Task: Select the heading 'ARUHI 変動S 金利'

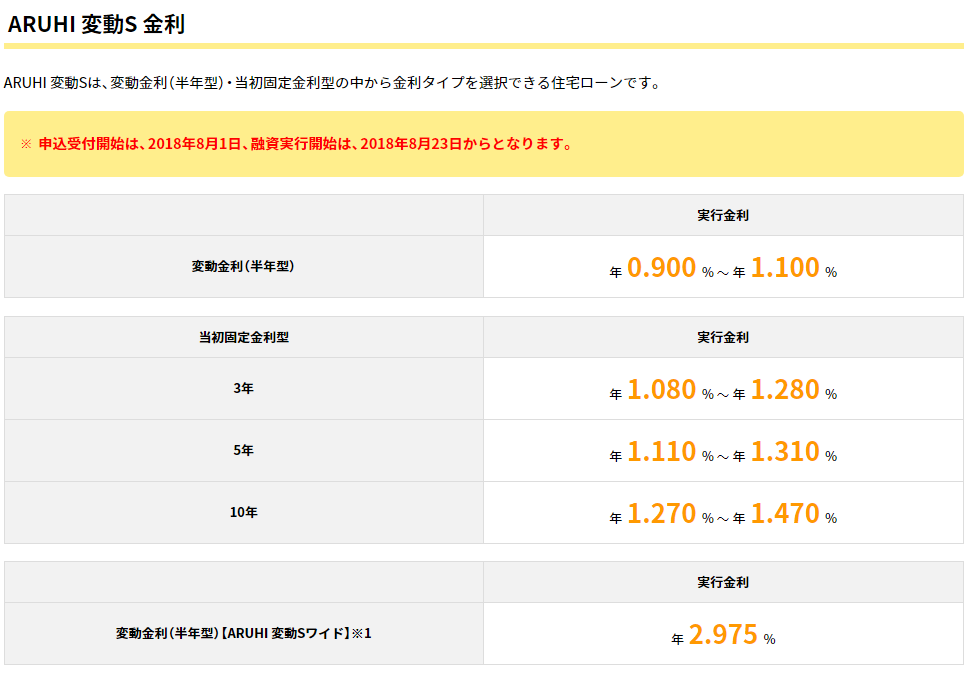Action: [x=96, y=24]
